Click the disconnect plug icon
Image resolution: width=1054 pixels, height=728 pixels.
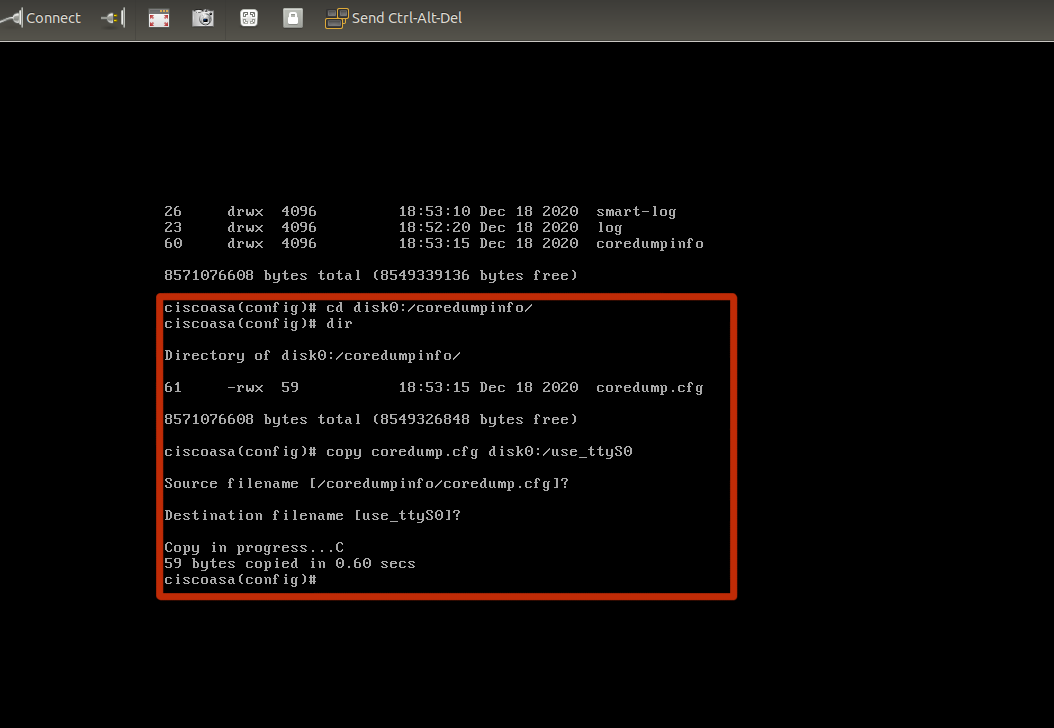(x=113, y=18)
